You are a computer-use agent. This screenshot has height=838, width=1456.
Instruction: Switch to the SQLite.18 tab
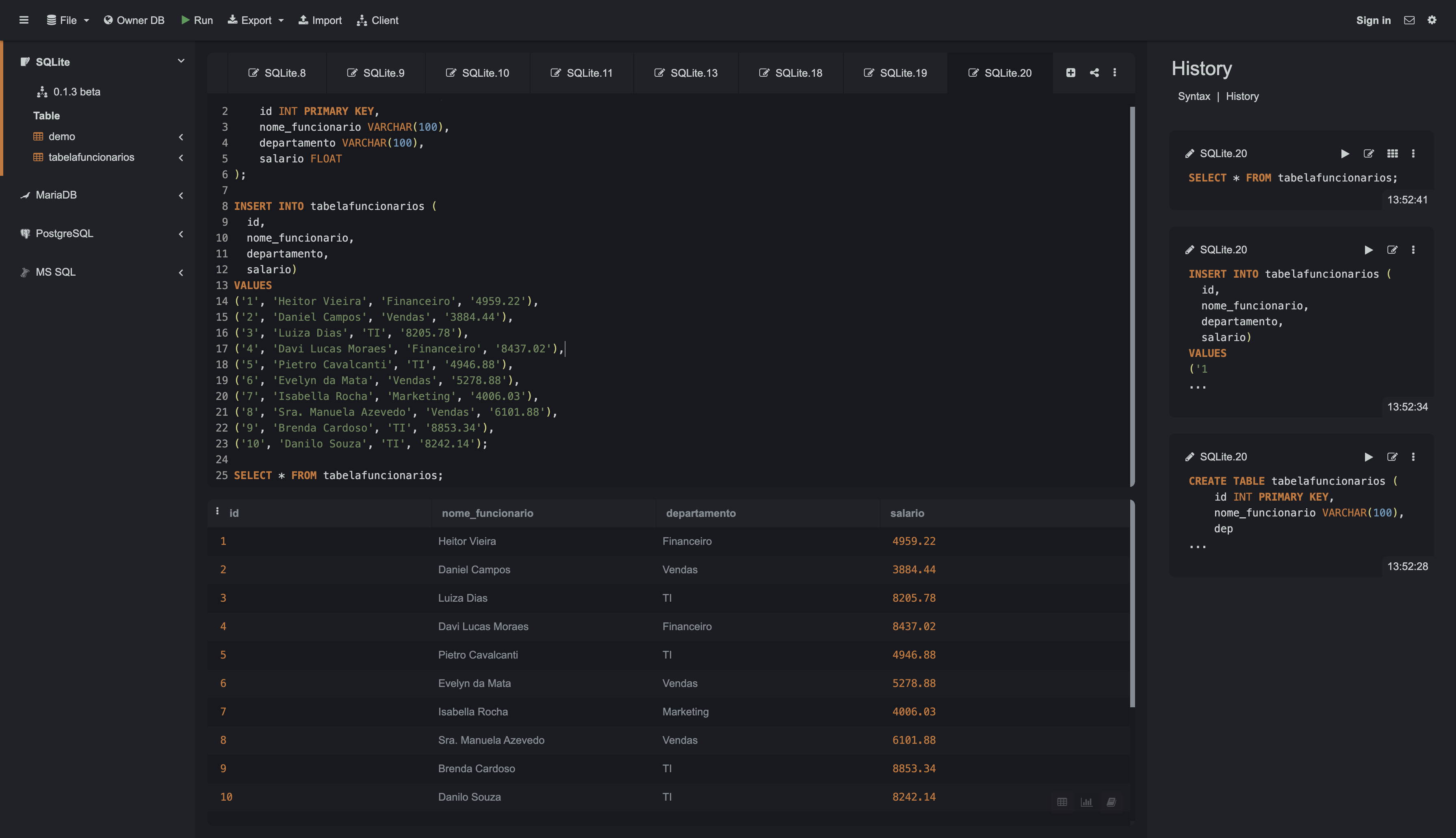[x=791, y=73]
